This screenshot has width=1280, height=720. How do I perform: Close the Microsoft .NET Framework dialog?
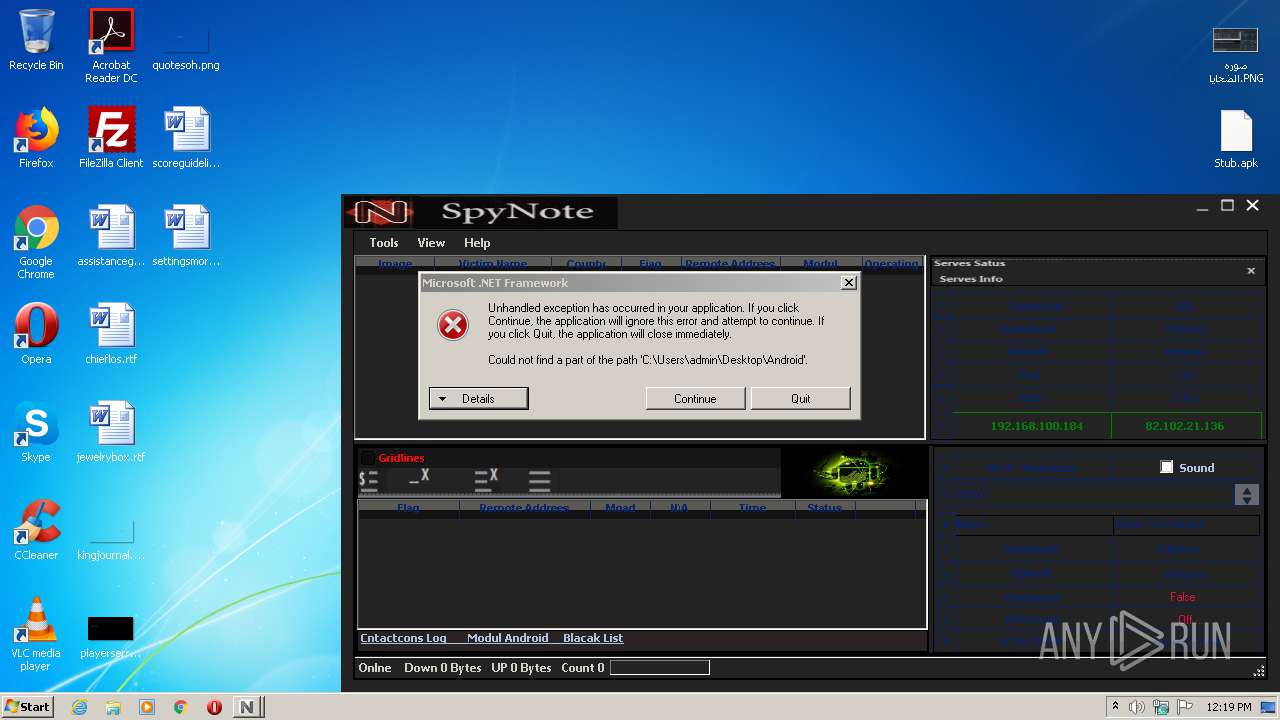pyautogui.click(x=848, y=283)
